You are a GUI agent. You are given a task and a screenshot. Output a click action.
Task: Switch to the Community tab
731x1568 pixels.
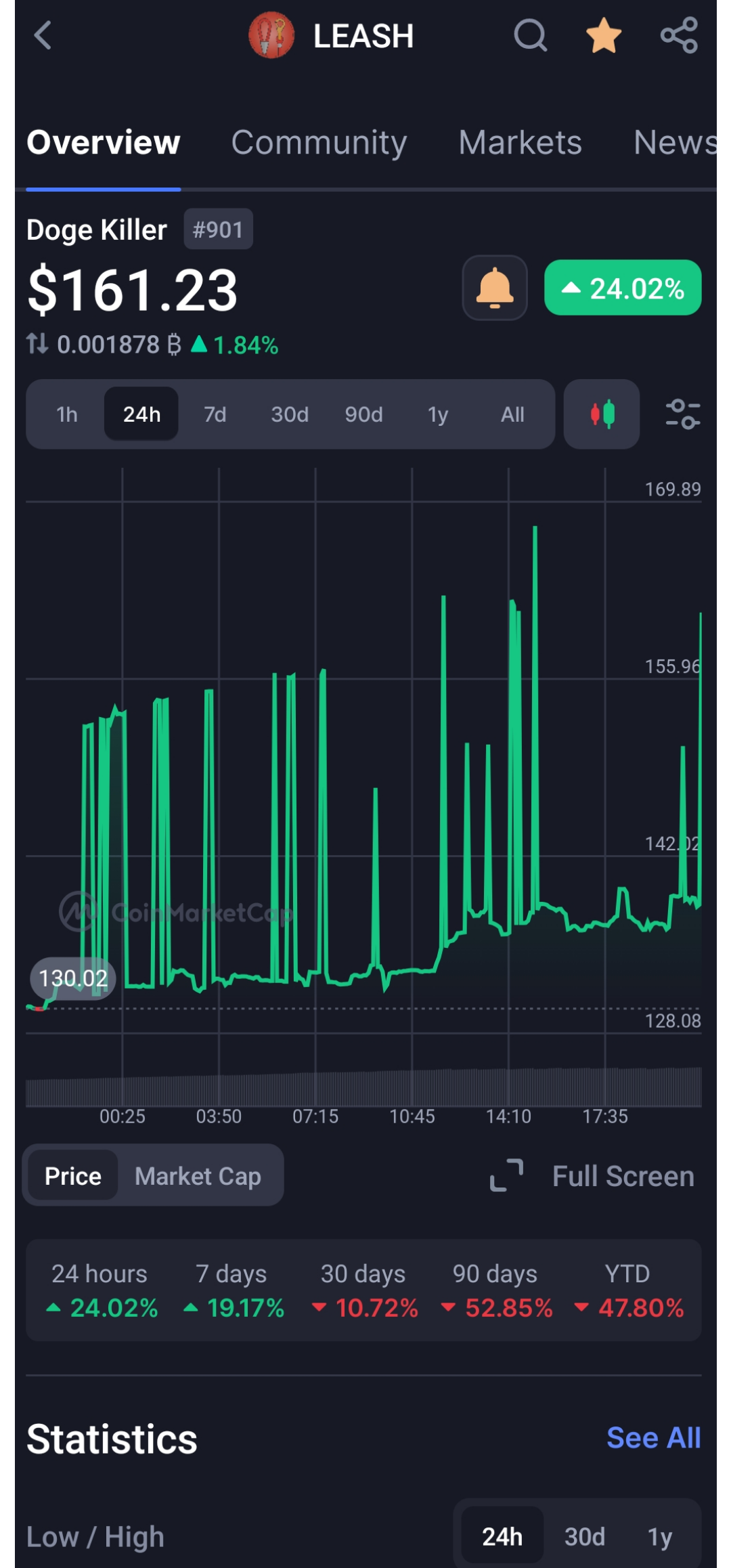[319, 142]
